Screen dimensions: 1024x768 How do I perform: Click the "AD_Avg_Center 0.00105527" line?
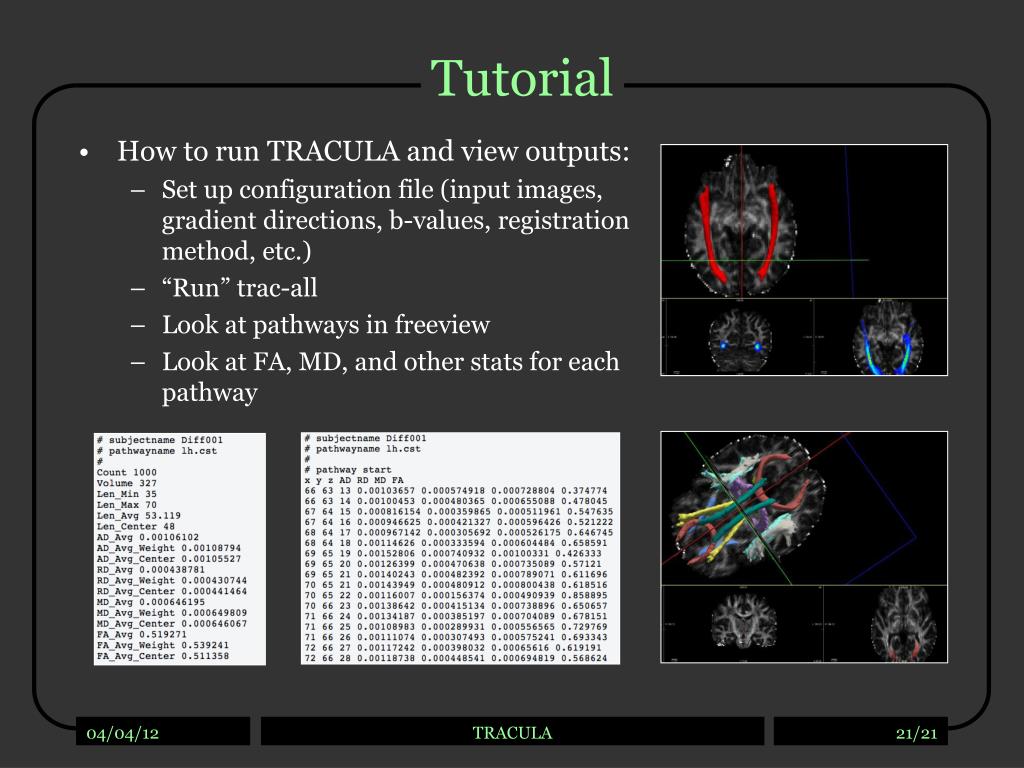tap(168, 559)
